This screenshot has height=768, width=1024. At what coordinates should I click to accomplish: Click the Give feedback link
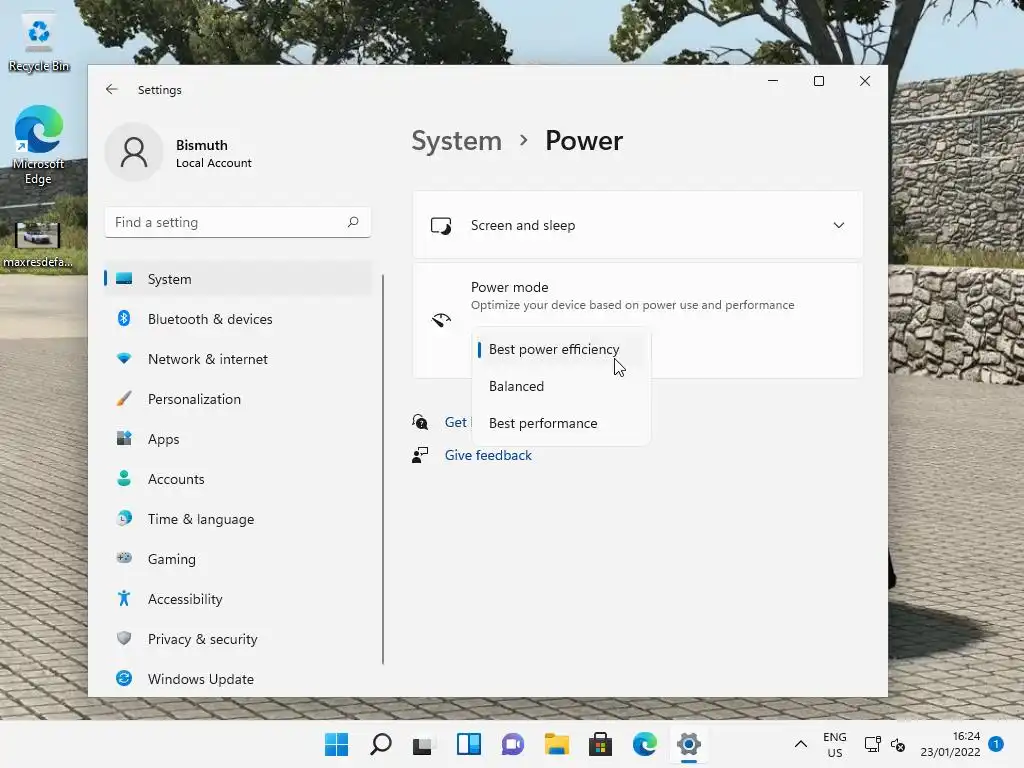[x=488, y=455]
